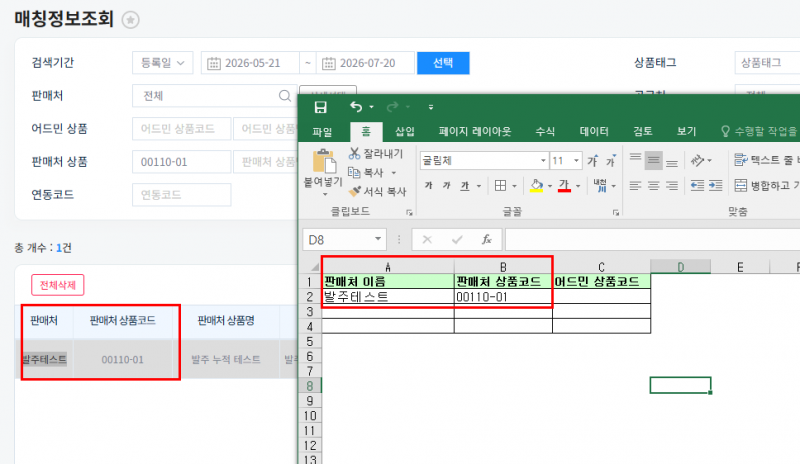Click the 판매처 search magnifier icon
Viewport: 800px width, 464px height.
click(x=285, y=95)
